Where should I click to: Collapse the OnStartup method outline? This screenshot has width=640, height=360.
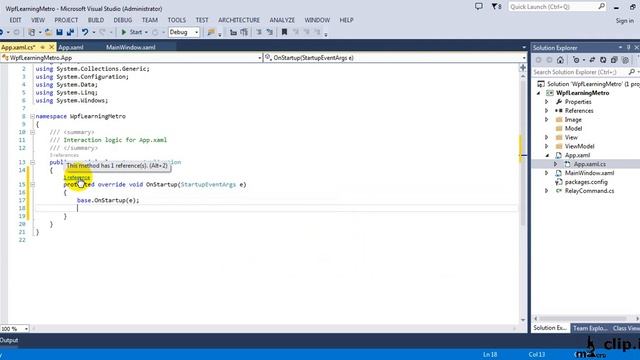(32, 184)
